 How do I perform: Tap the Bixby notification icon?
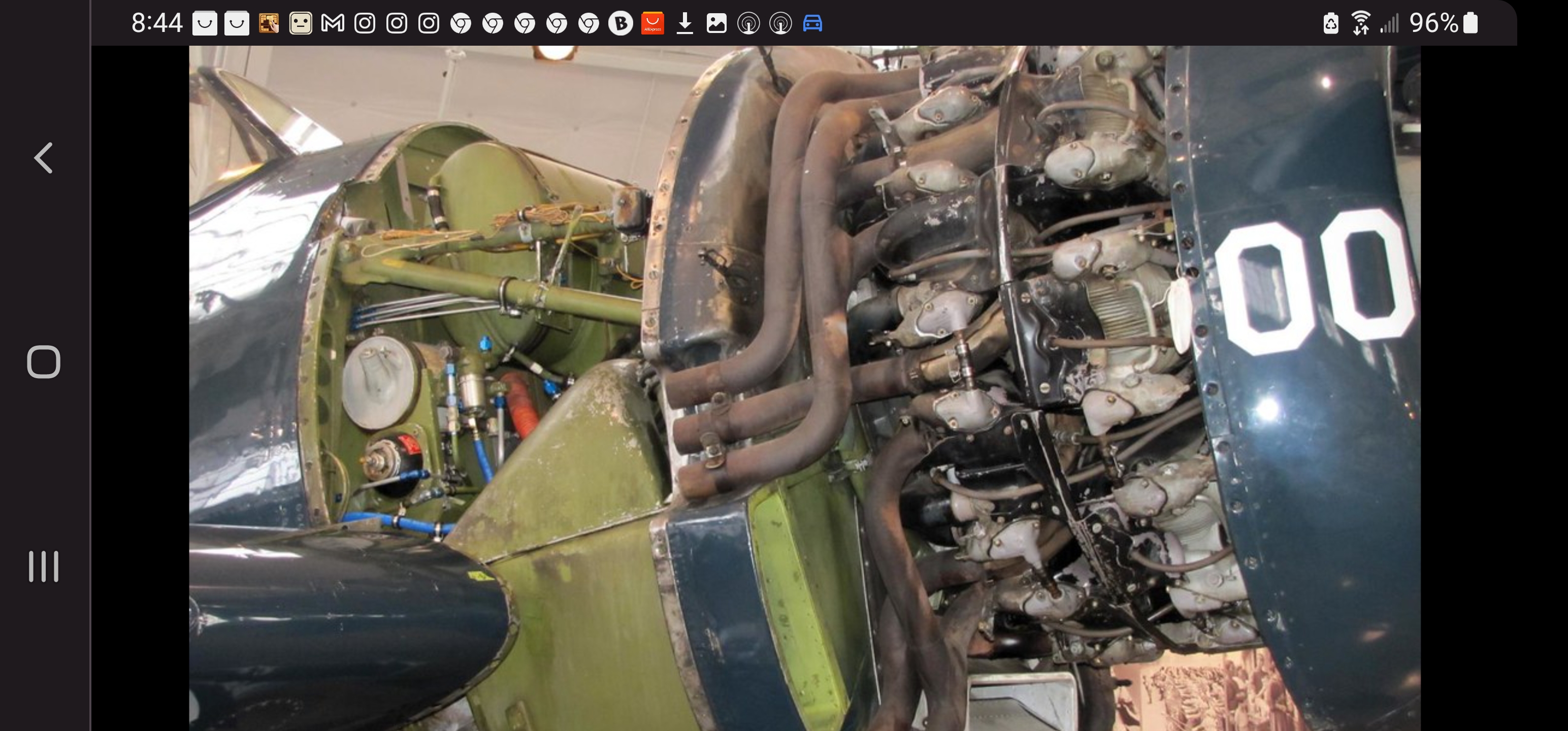pos(619,23)
